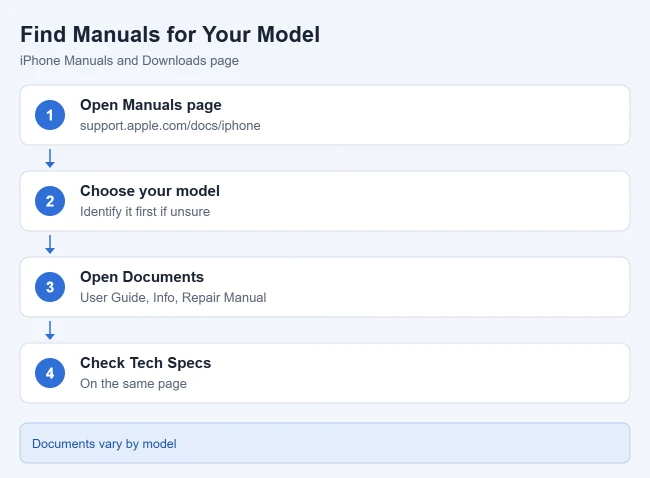Screen dimensions: 650x478
Task: Click the 'Open Manuals page' step title
Action: (x=150, y=105)
